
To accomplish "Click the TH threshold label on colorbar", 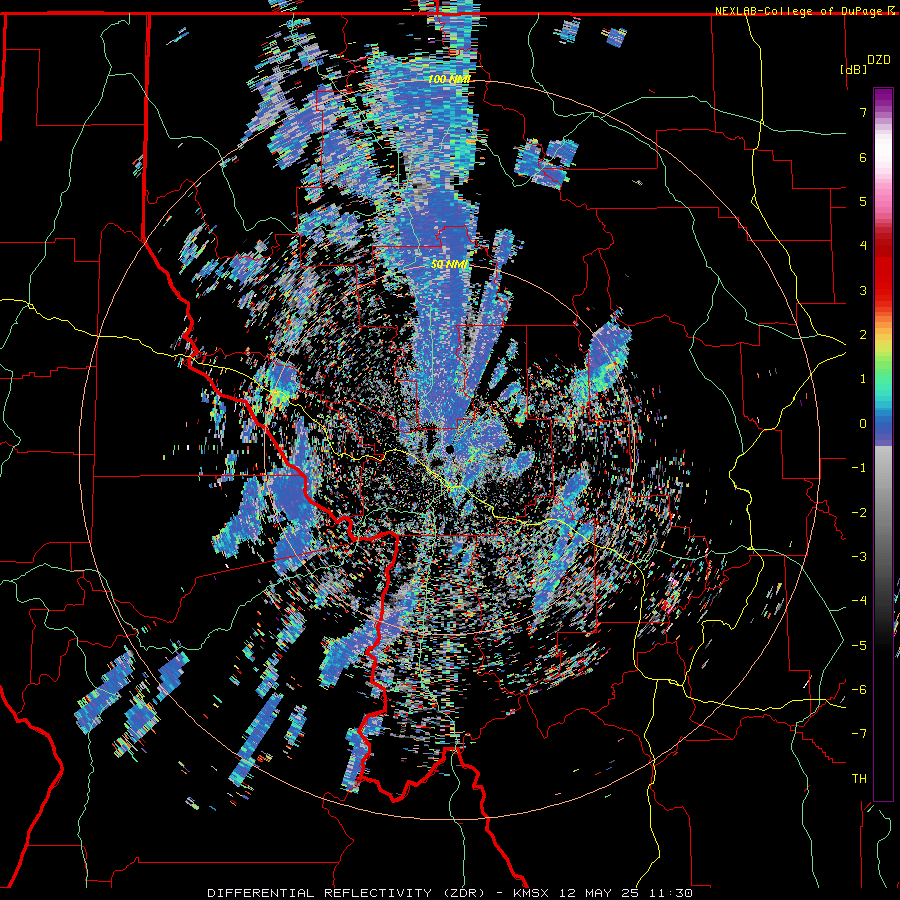I will (859, 779).
